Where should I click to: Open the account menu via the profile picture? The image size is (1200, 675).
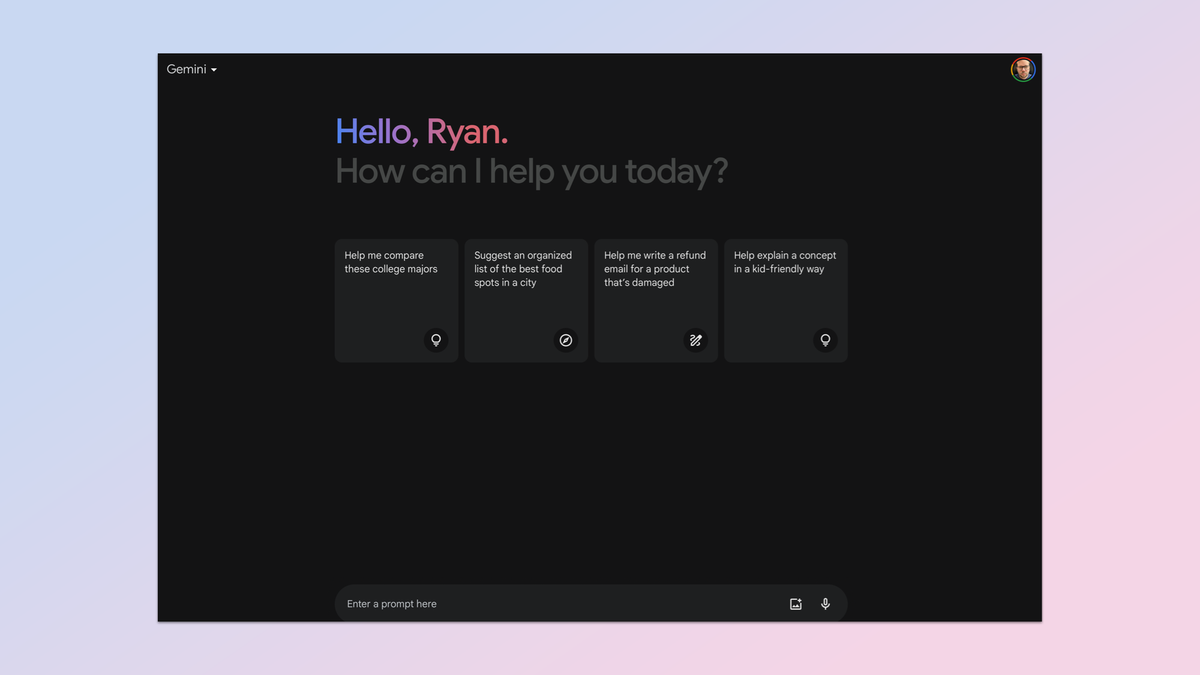[x=1023, y=69]
